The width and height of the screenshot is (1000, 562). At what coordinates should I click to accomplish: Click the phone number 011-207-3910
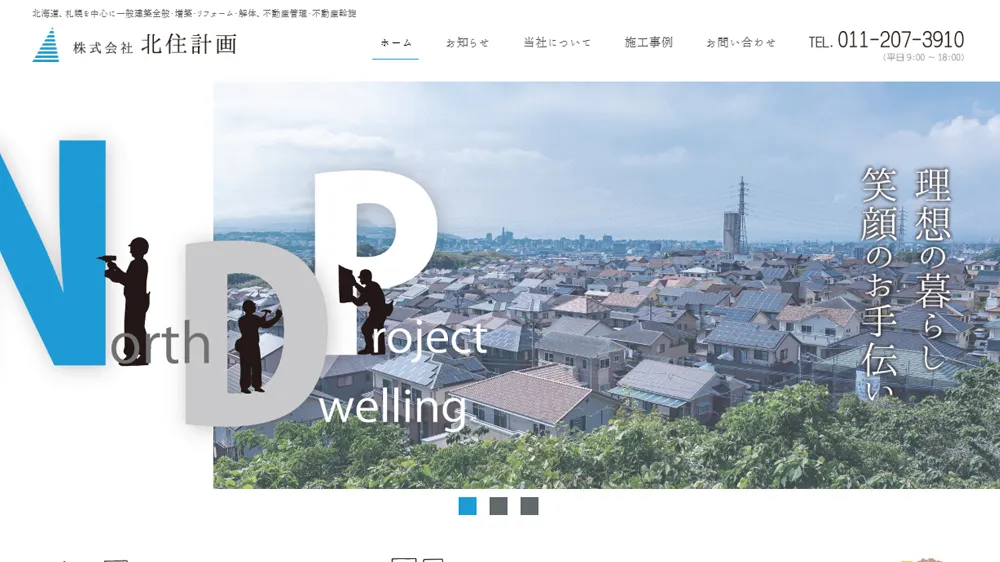click(901, 40)
